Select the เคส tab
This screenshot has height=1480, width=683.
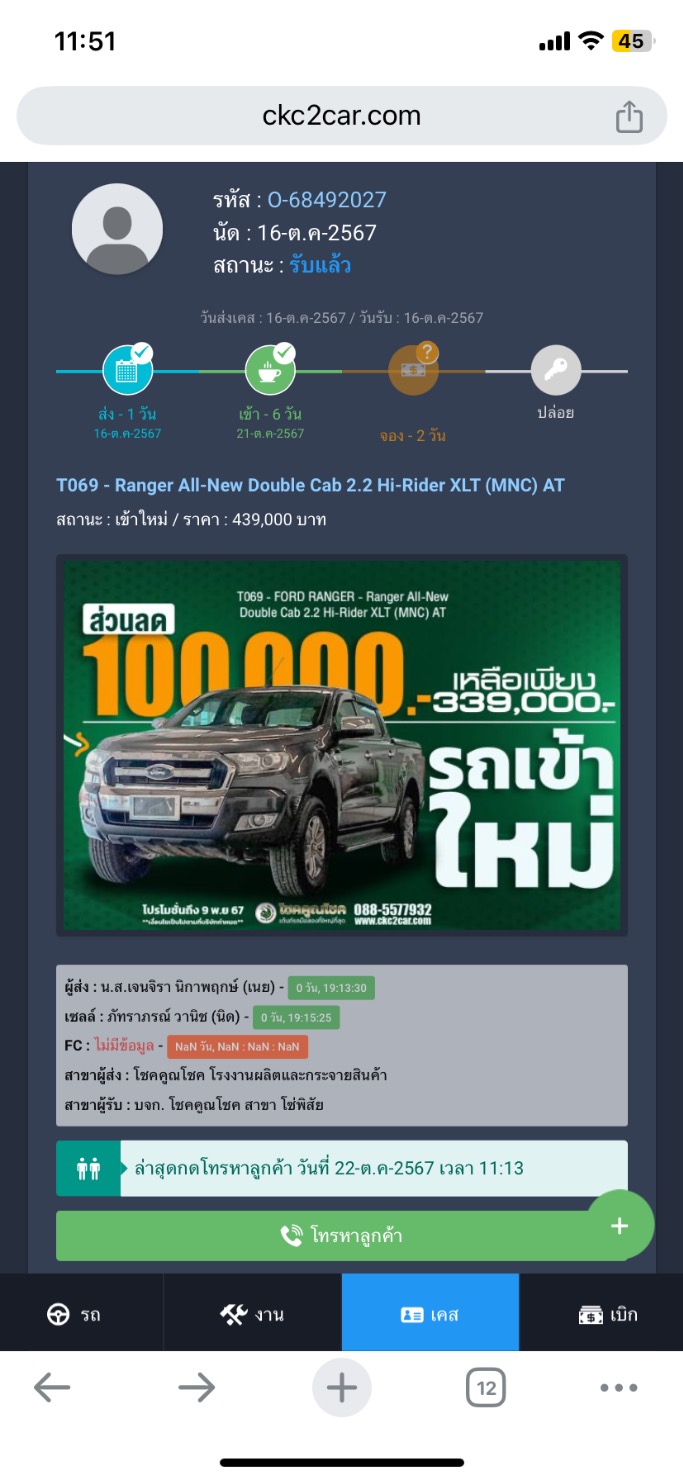[430, 1314]
